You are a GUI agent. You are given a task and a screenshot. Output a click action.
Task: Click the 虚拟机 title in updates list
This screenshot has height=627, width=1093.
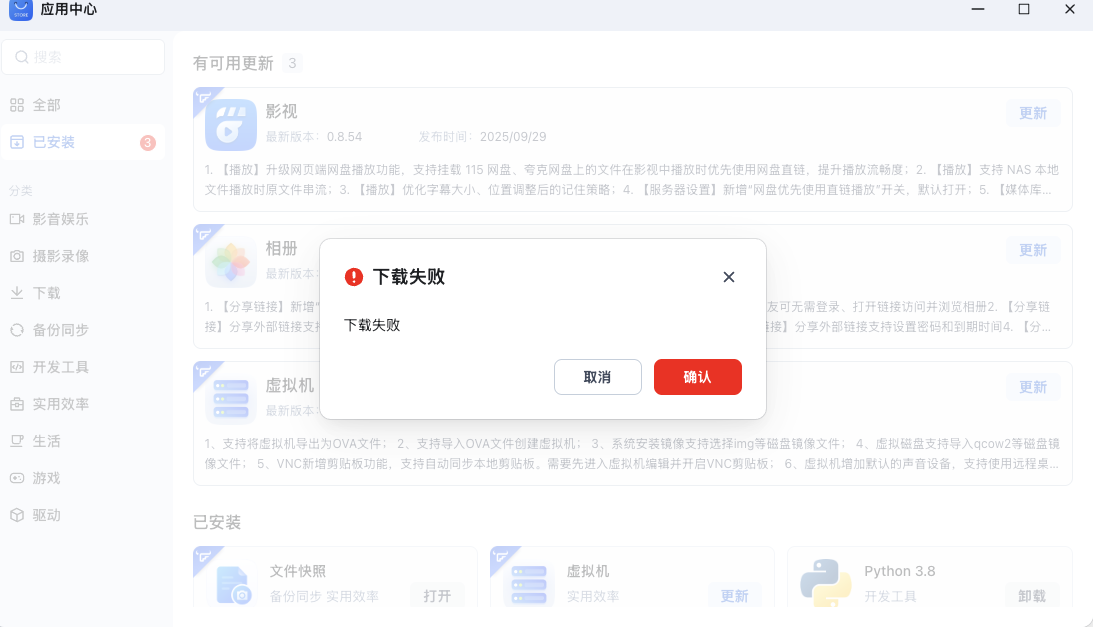tap(290, 385)
